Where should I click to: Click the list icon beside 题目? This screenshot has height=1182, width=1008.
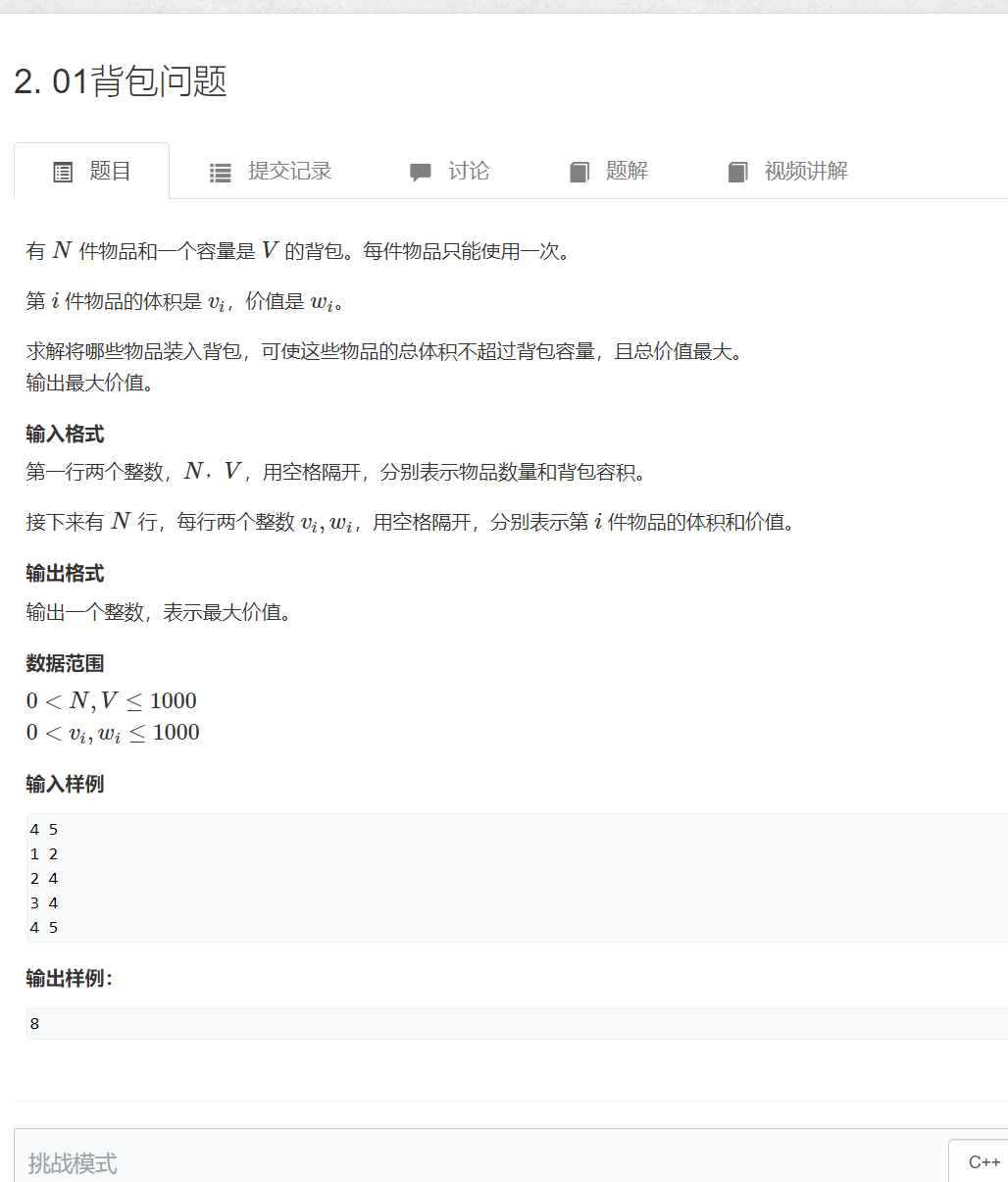pyautogui.click(x=63, y=173)
